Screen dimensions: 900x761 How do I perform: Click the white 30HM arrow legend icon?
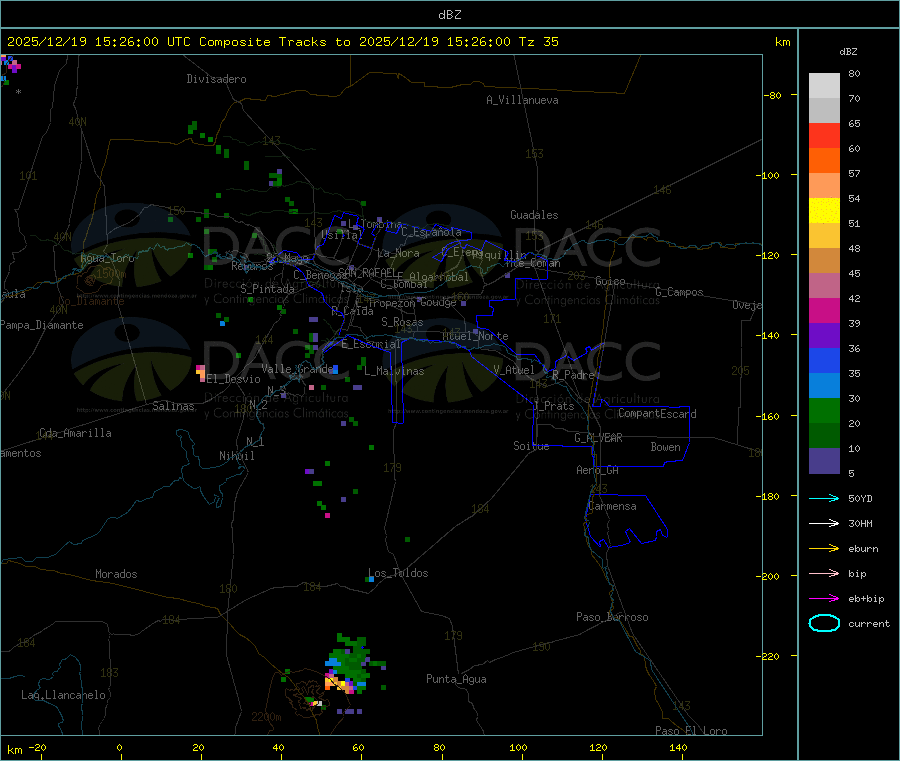(x=824, y=523)
